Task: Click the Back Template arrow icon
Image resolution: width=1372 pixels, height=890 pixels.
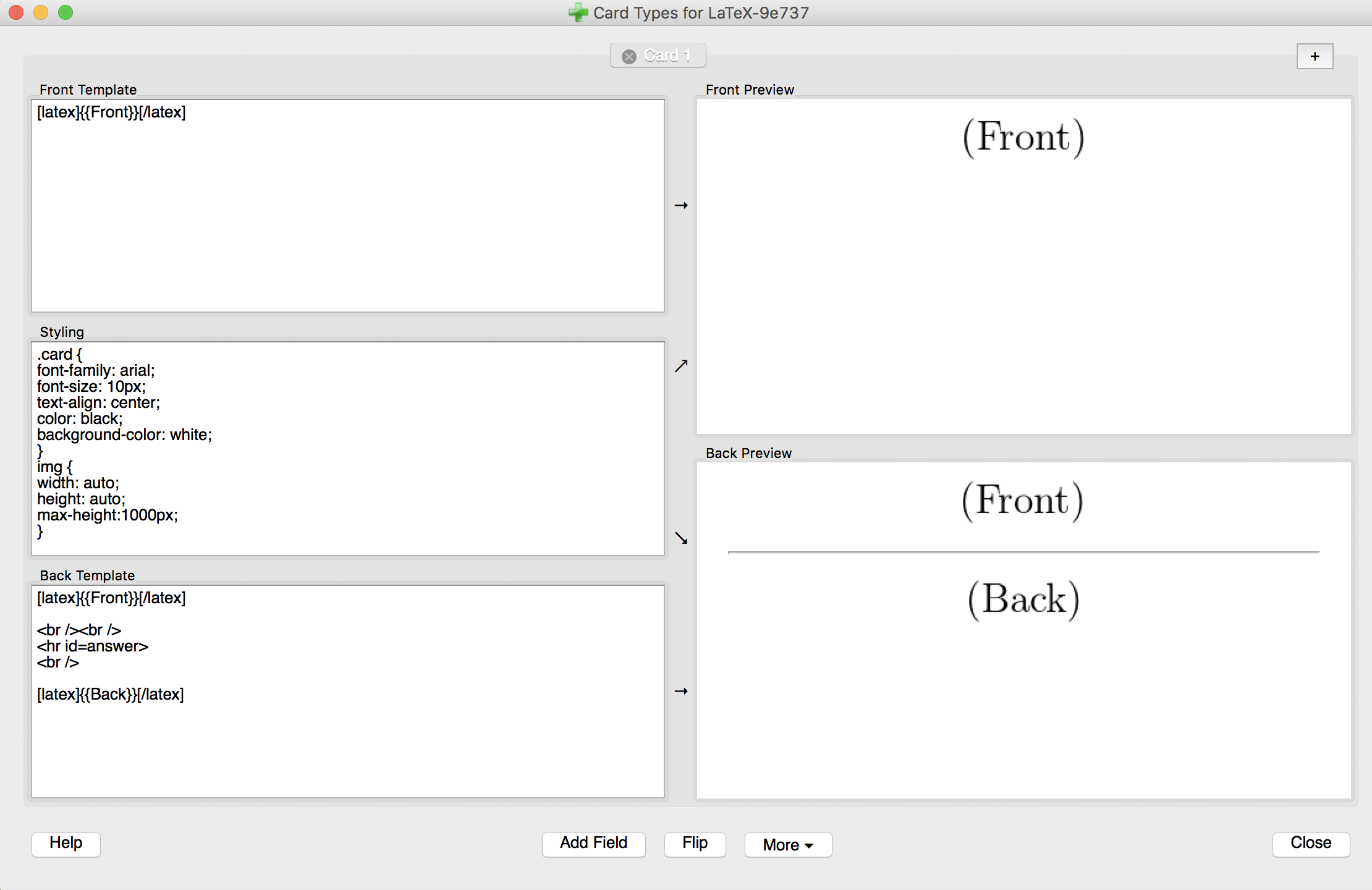Action: pyautogui.click(x=682, y=691)
